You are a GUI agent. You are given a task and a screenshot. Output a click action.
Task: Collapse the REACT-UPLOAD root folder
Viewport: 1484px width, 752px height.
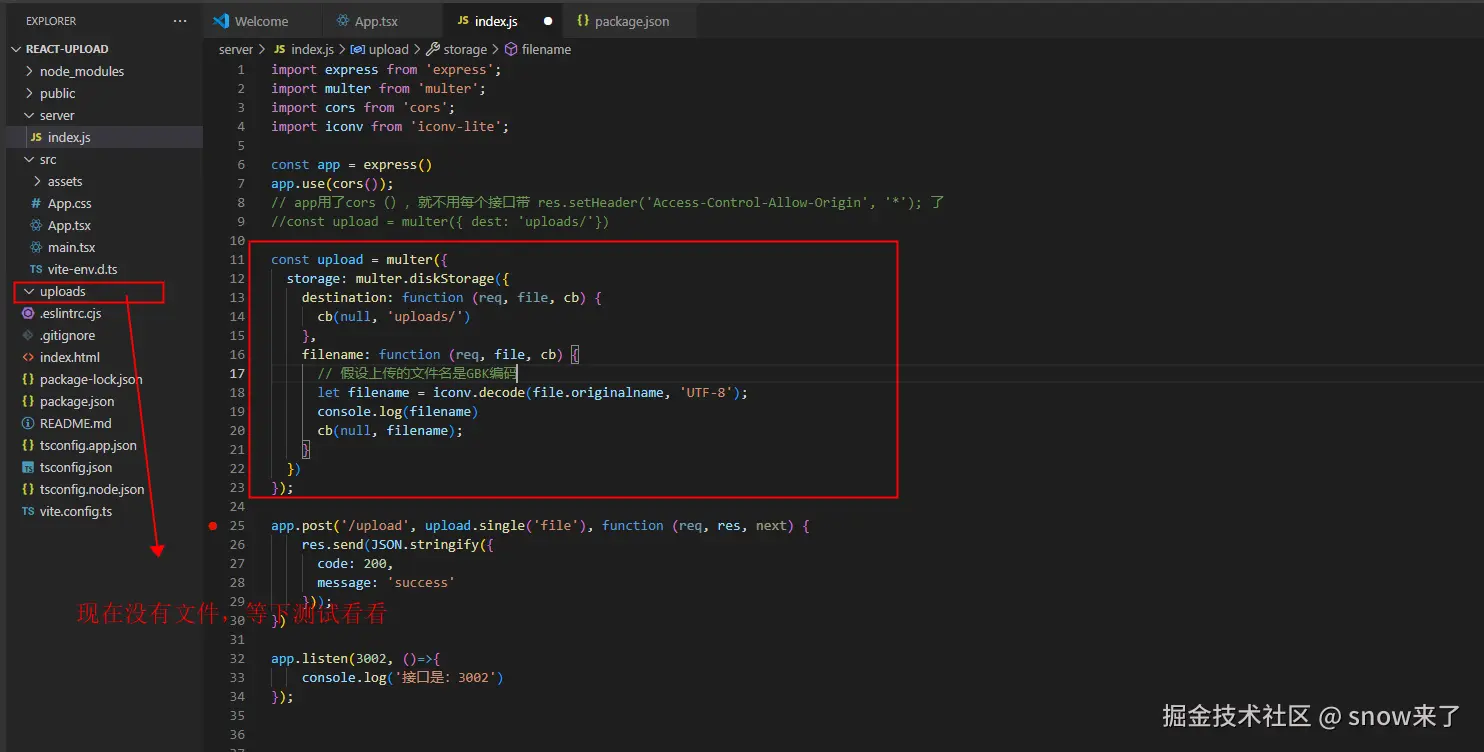[17, 49]
